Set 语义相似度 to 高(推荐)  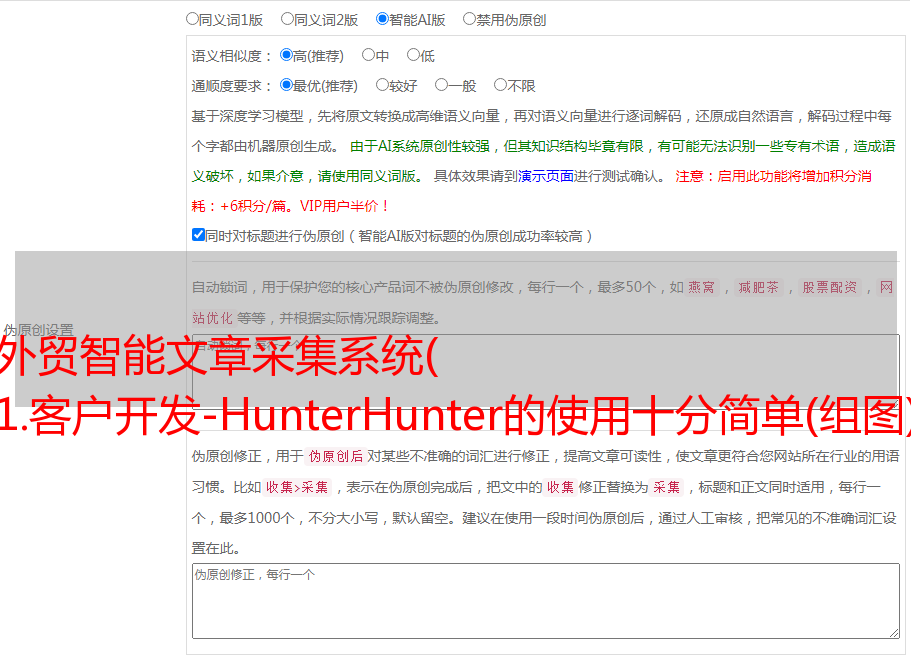pyautogui.click(x=286, y=55)
